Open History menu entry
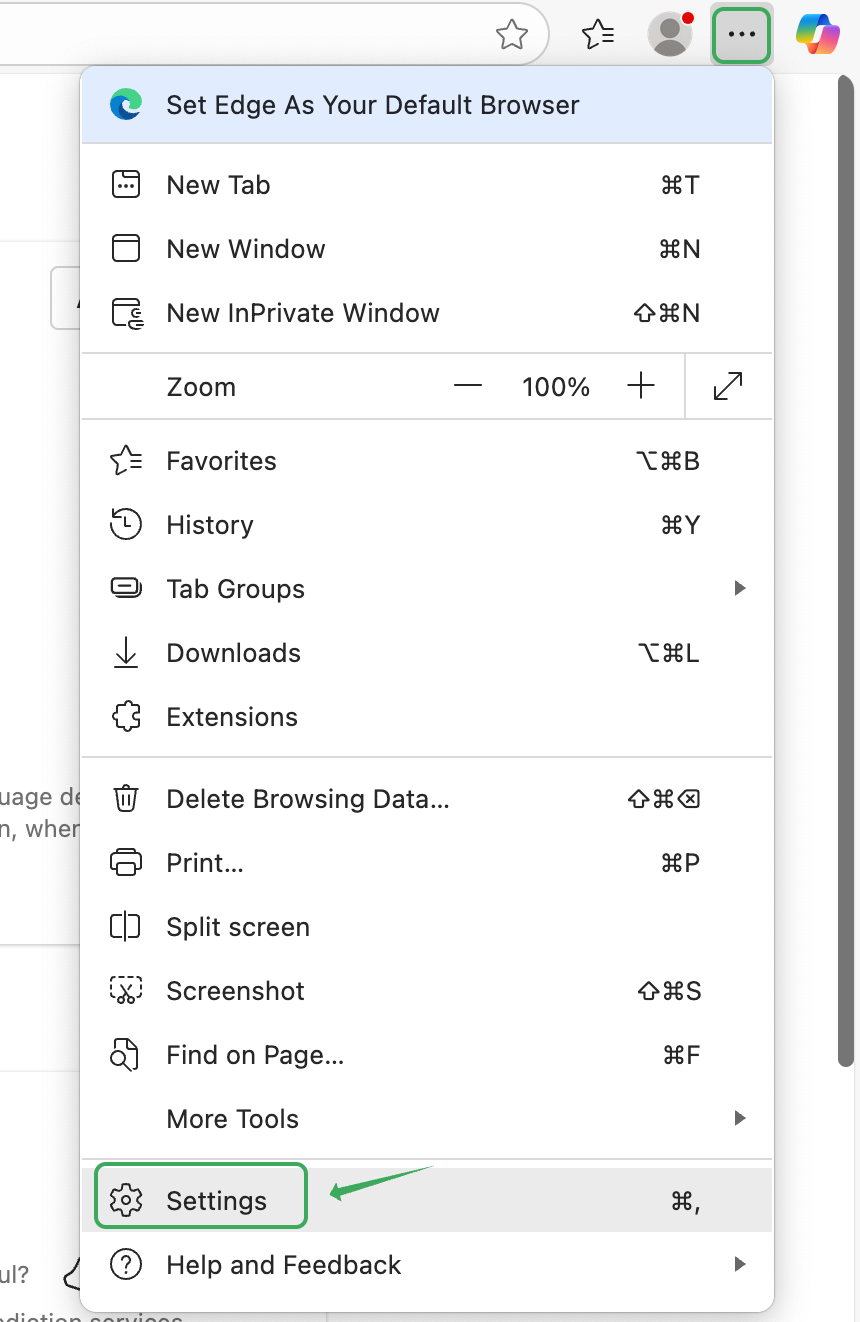The image size is (860, 1322). pyautogui.click(x=427, y=525)
